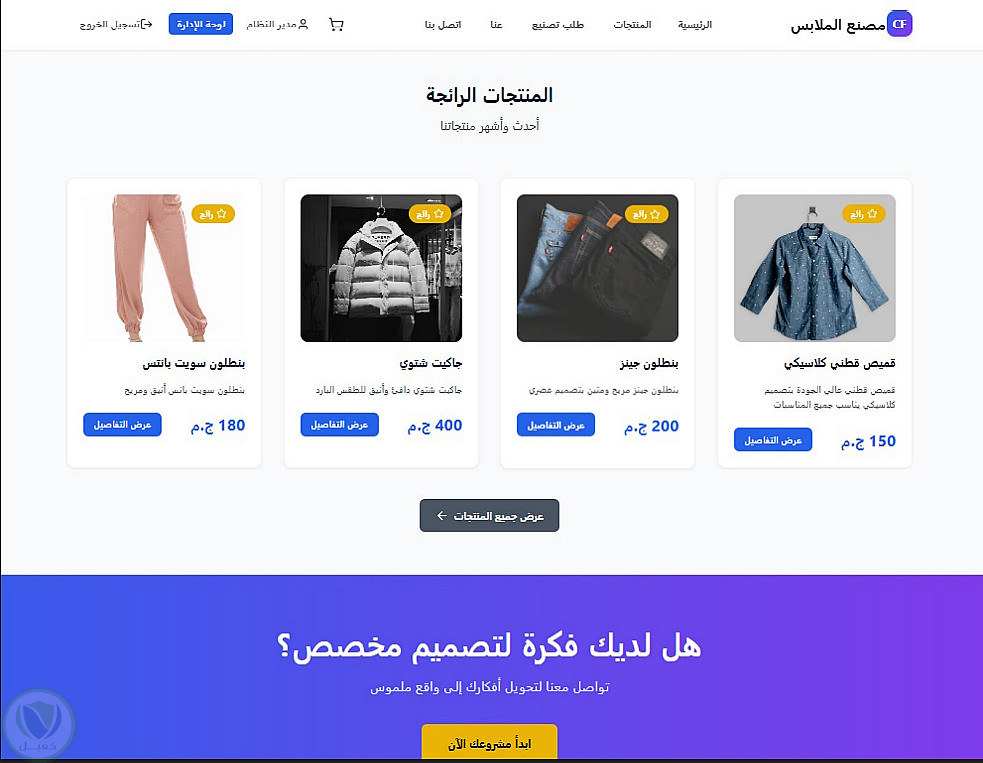Click the رائج star badge on the winter jacket
The image size is (983, 763).
pos(430,214)
